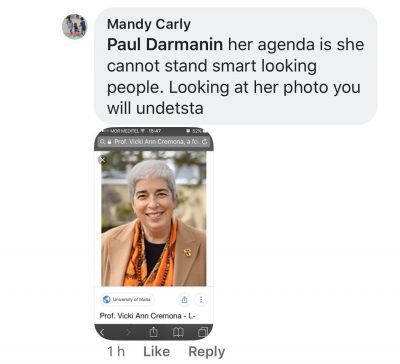Viewport: 400px width, 364px height.
Task: Click the Paul Darmanin mention
Action: coord(165,45)
